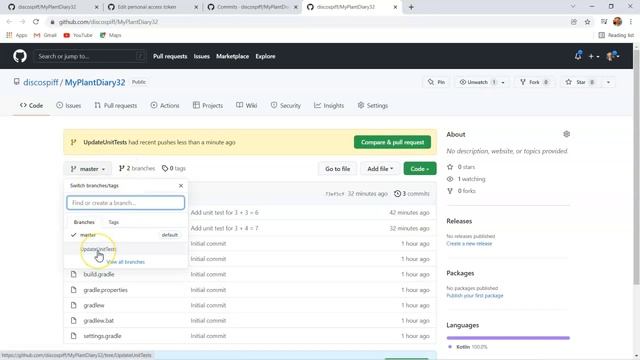Reload the page with browser refresh icon
This screenshot has height=360, width=640.
coord(36,22)
